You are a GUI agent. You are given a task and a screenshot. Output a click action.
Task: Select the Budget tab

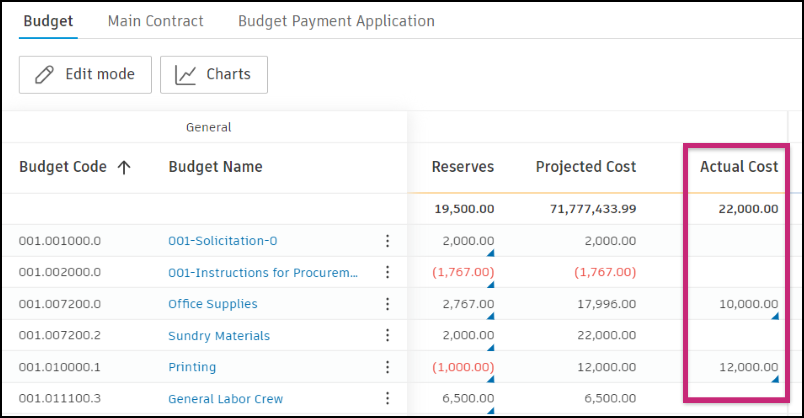[47, 21]
